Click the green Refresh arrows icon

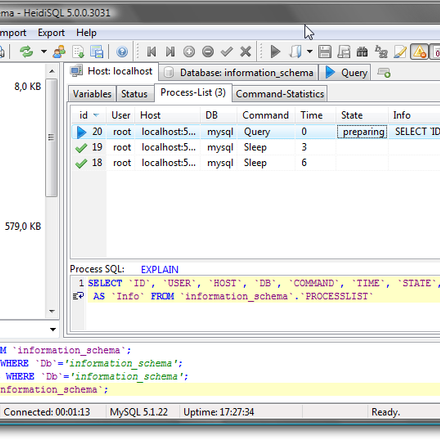pos(26,52)
